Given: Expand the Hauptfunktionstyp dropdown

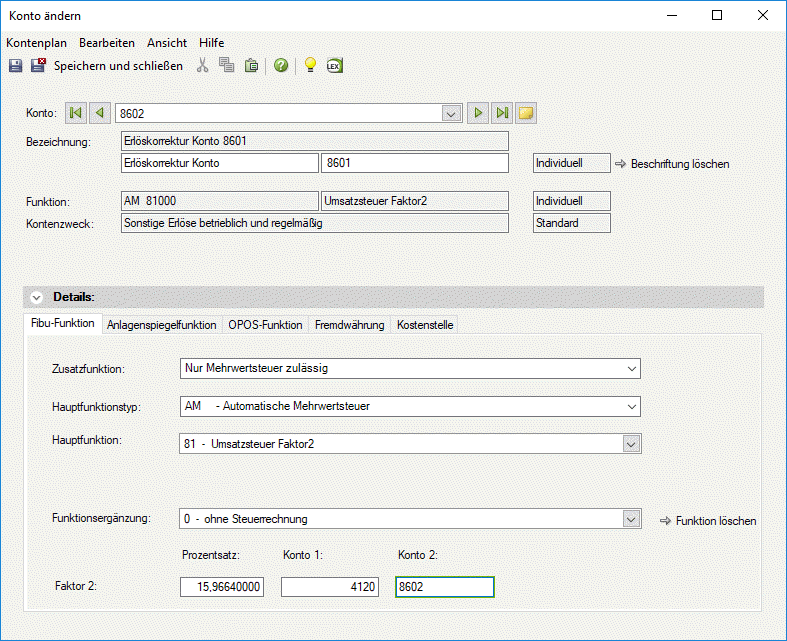Looking at the screenshot, I should coord(630,406).
